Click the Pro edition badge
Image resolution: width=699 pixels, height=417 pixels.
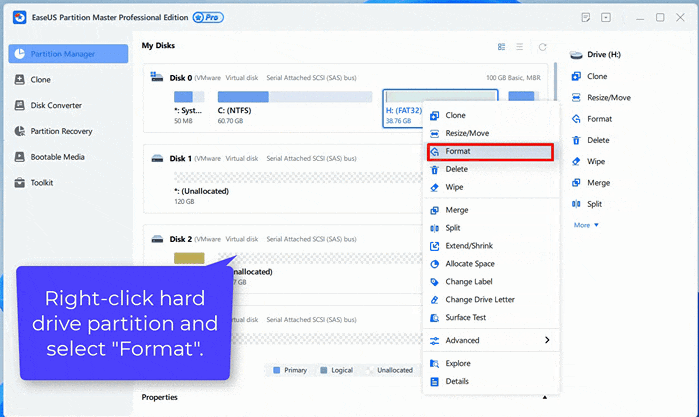click(x=208, y=17)
